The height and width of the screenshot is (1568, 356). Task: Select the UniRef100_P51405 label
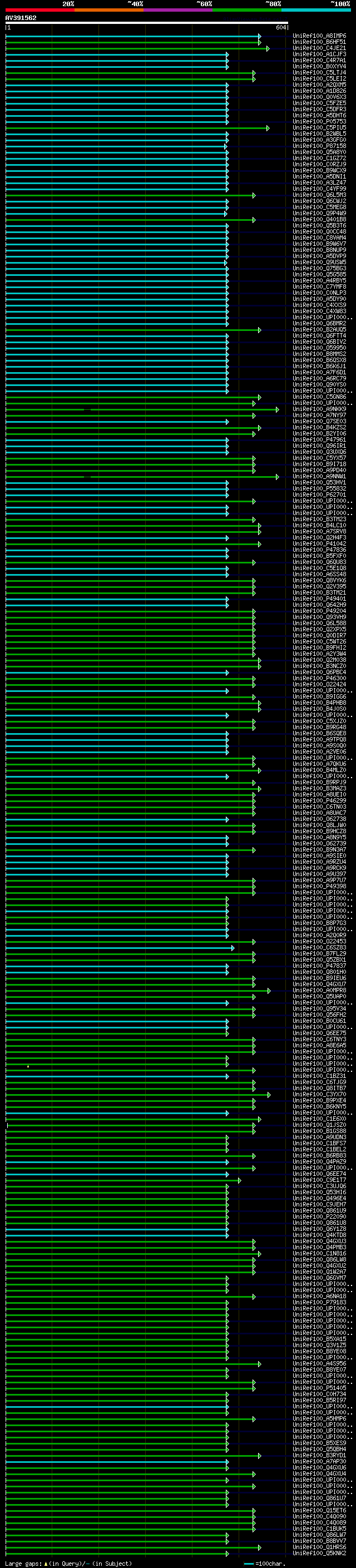[x=319, y=1388]
